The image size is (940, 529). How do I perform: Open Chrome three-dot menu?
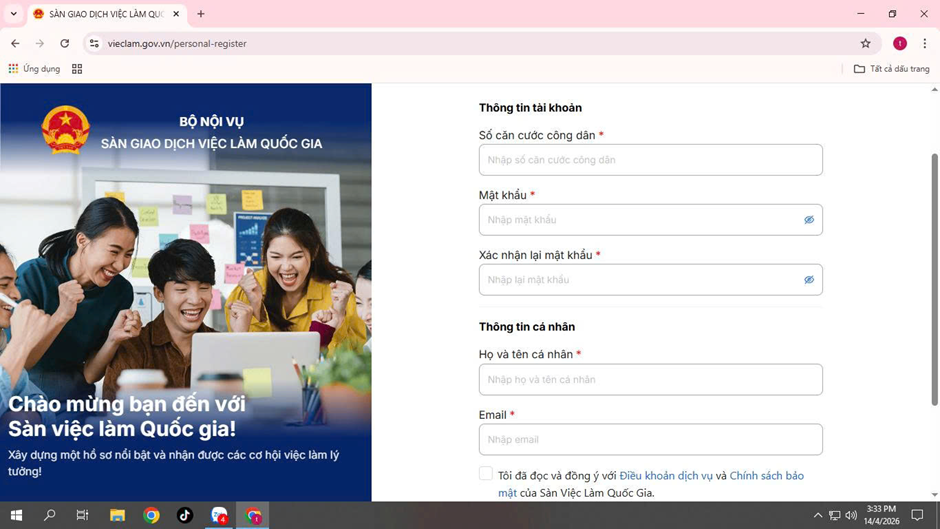click(924, 44)
